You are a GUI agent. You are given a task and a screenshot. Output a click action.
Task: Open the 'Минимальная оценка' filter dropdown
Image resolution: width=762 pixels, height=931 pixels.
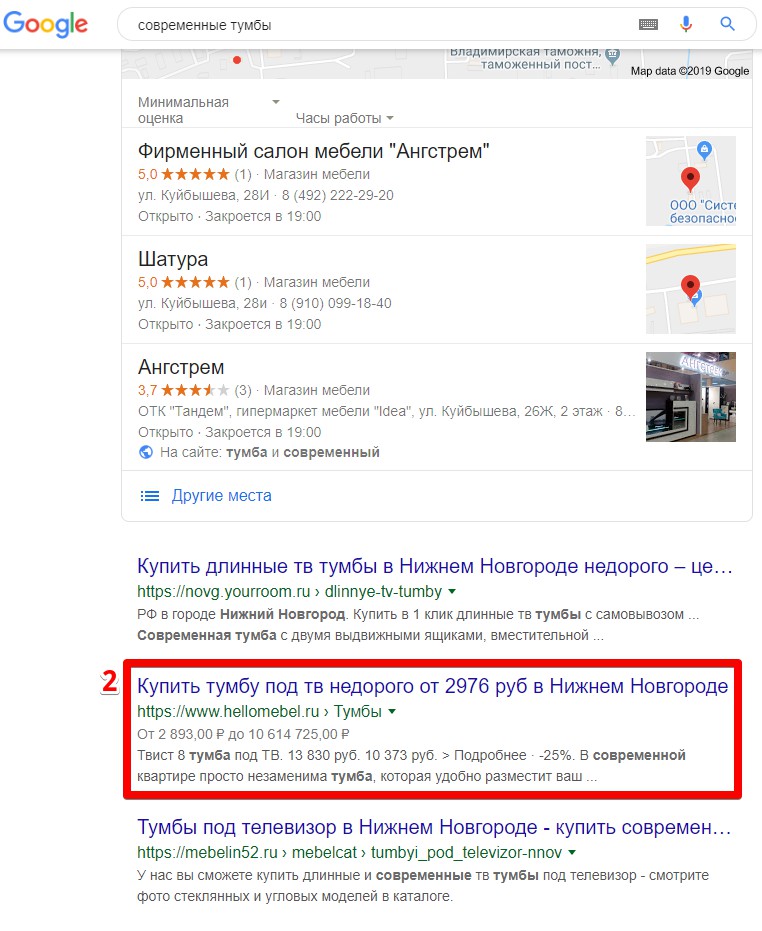208,110
